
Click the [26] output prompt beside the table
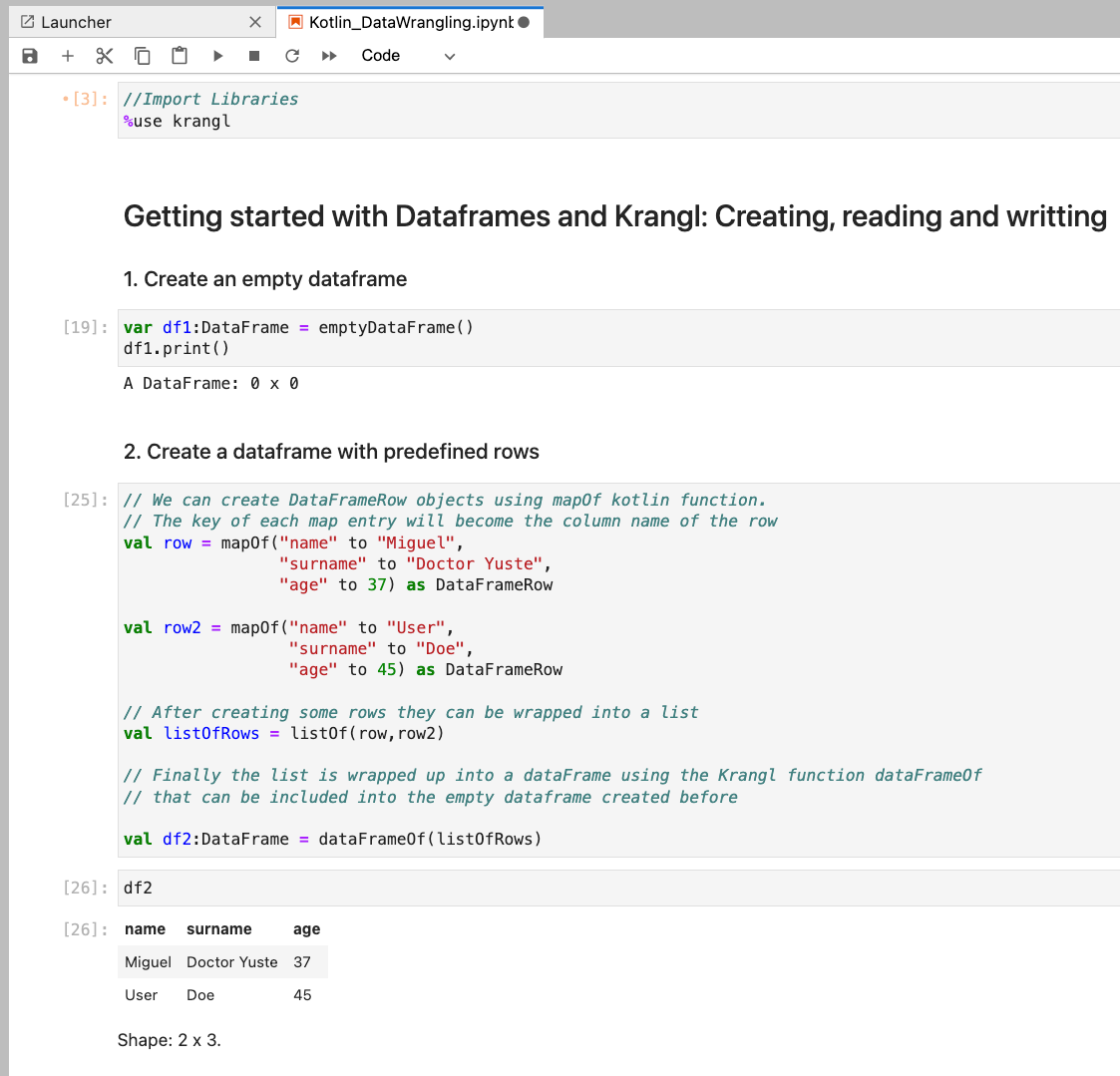[86, 929]
